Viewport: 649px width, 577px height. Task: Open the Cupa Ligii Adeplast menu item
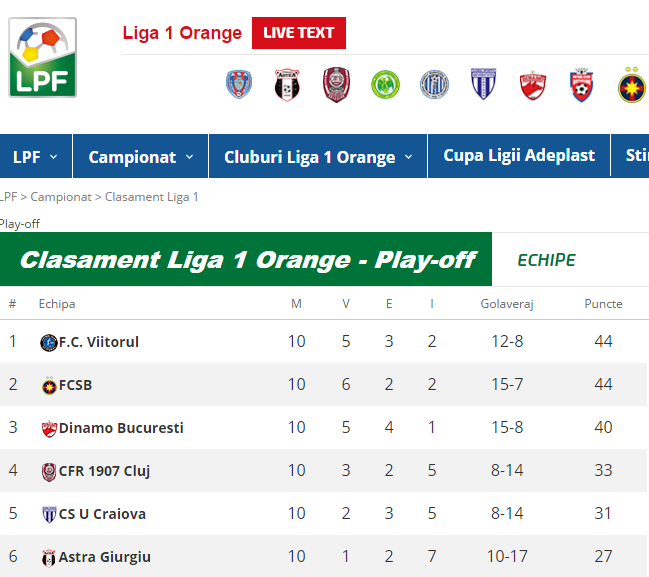point(518,156)
